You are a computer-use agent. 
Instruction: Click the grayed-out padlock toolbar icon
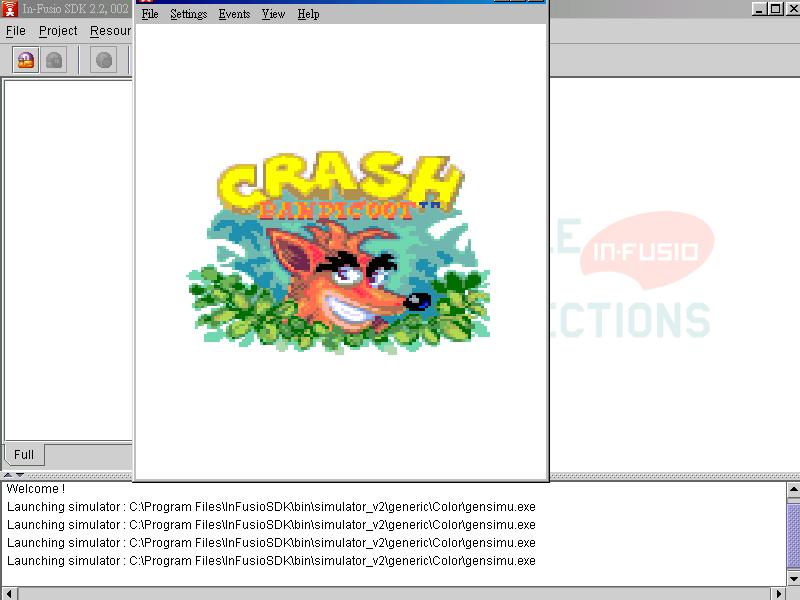tap(54, 60)
